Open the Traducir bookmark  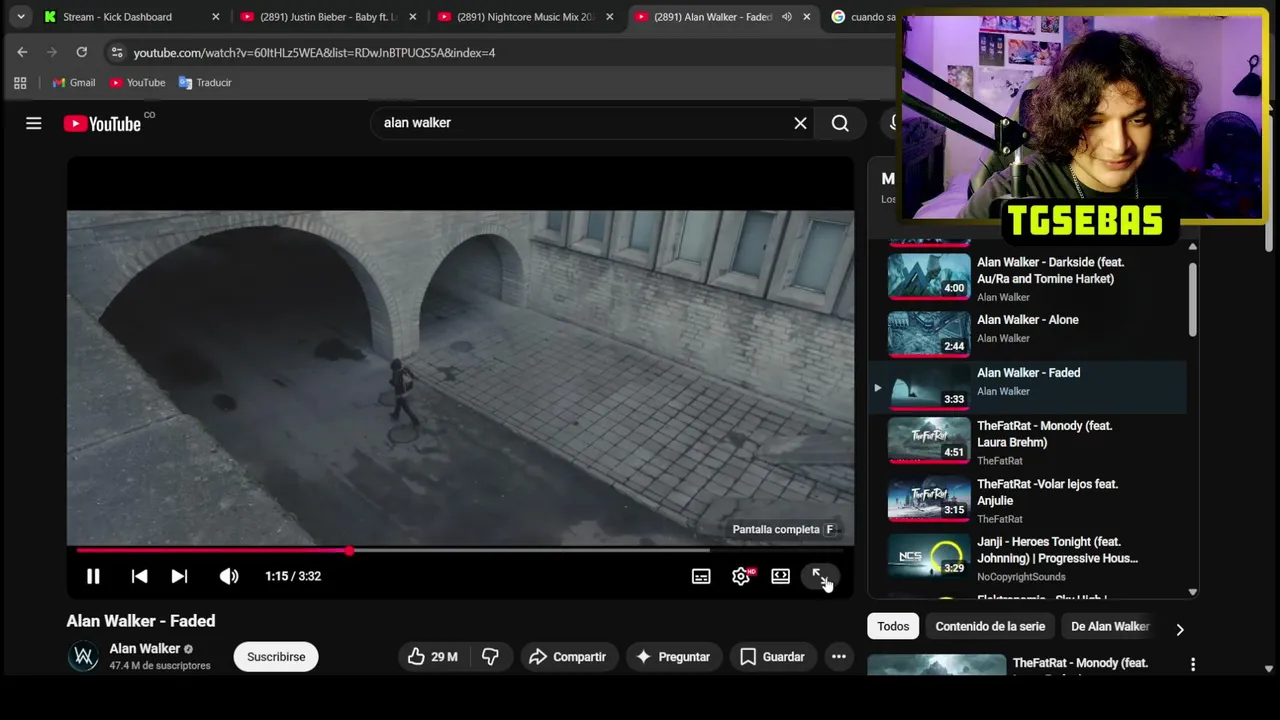(x=205, y=83)
